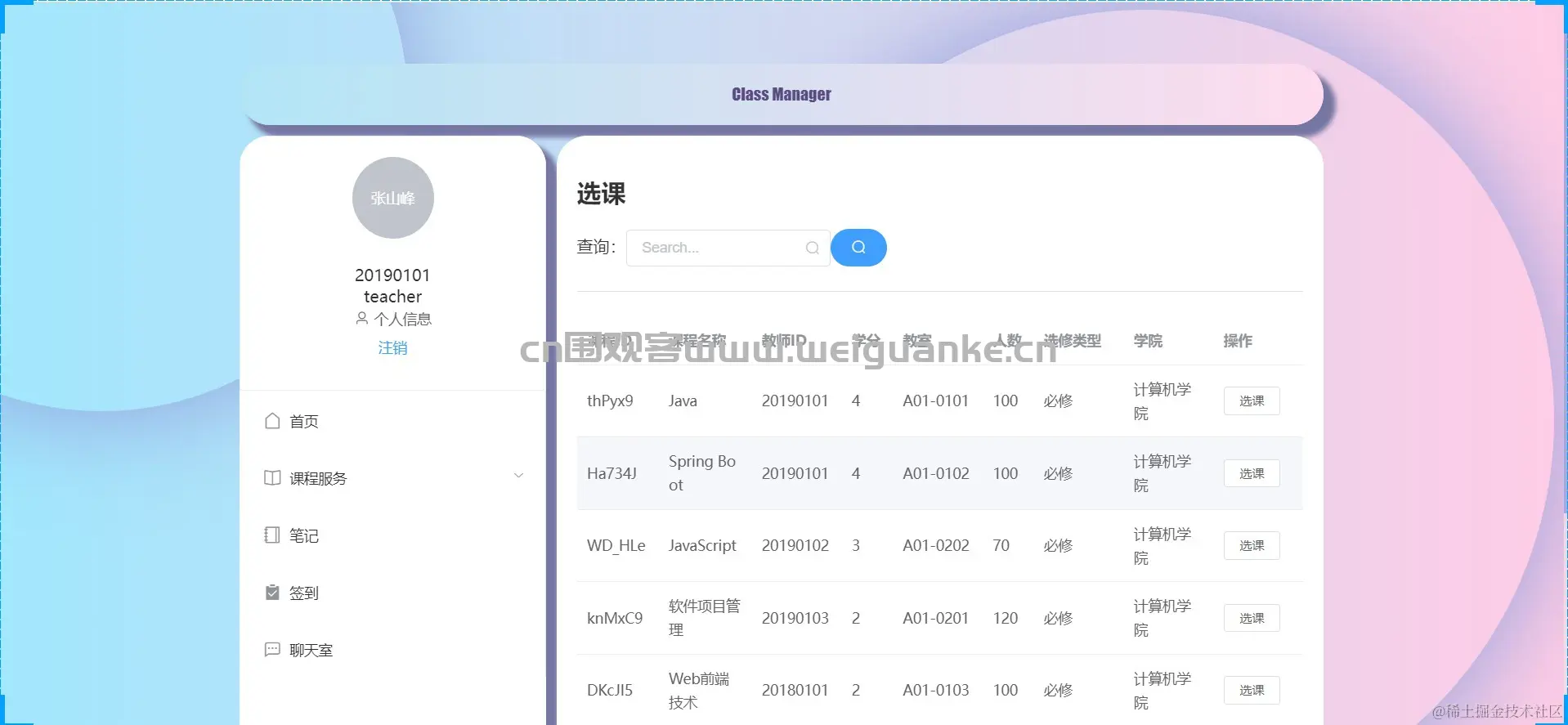This screenshot has width=1568, height=725.
Task: Click the magnifier icon inside Search field
Action: click(x=812, y=248)
